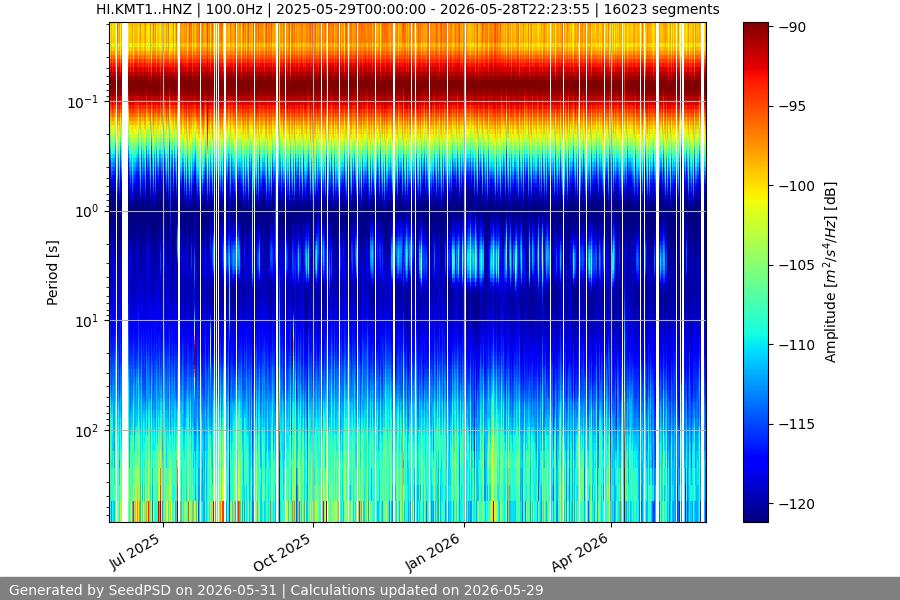Click the −110 colorbar tick label

[796, 345]
